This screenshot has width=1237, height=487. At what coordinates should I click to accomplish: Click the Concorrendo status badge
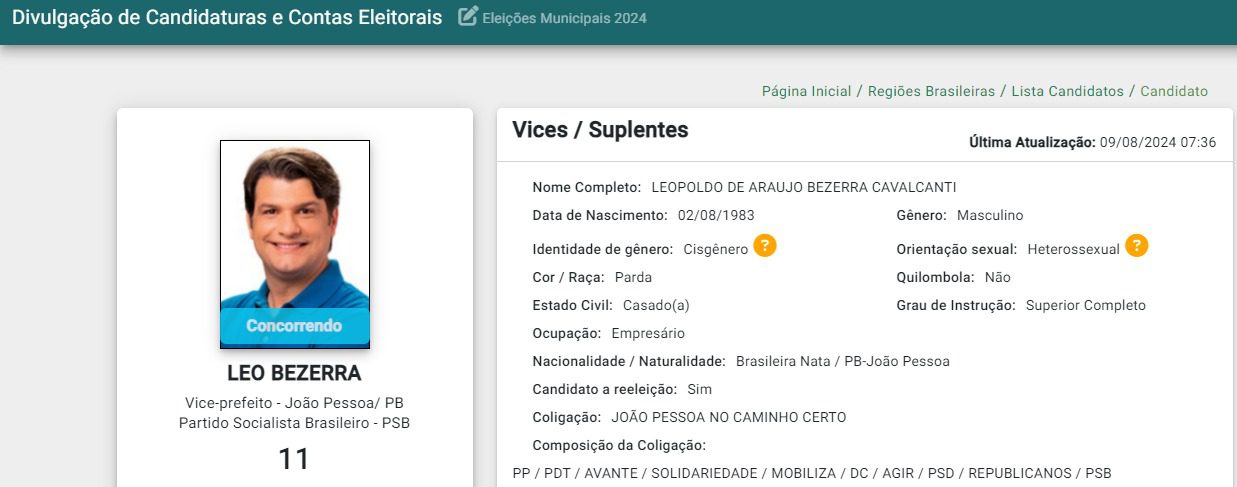click(294, 326)
